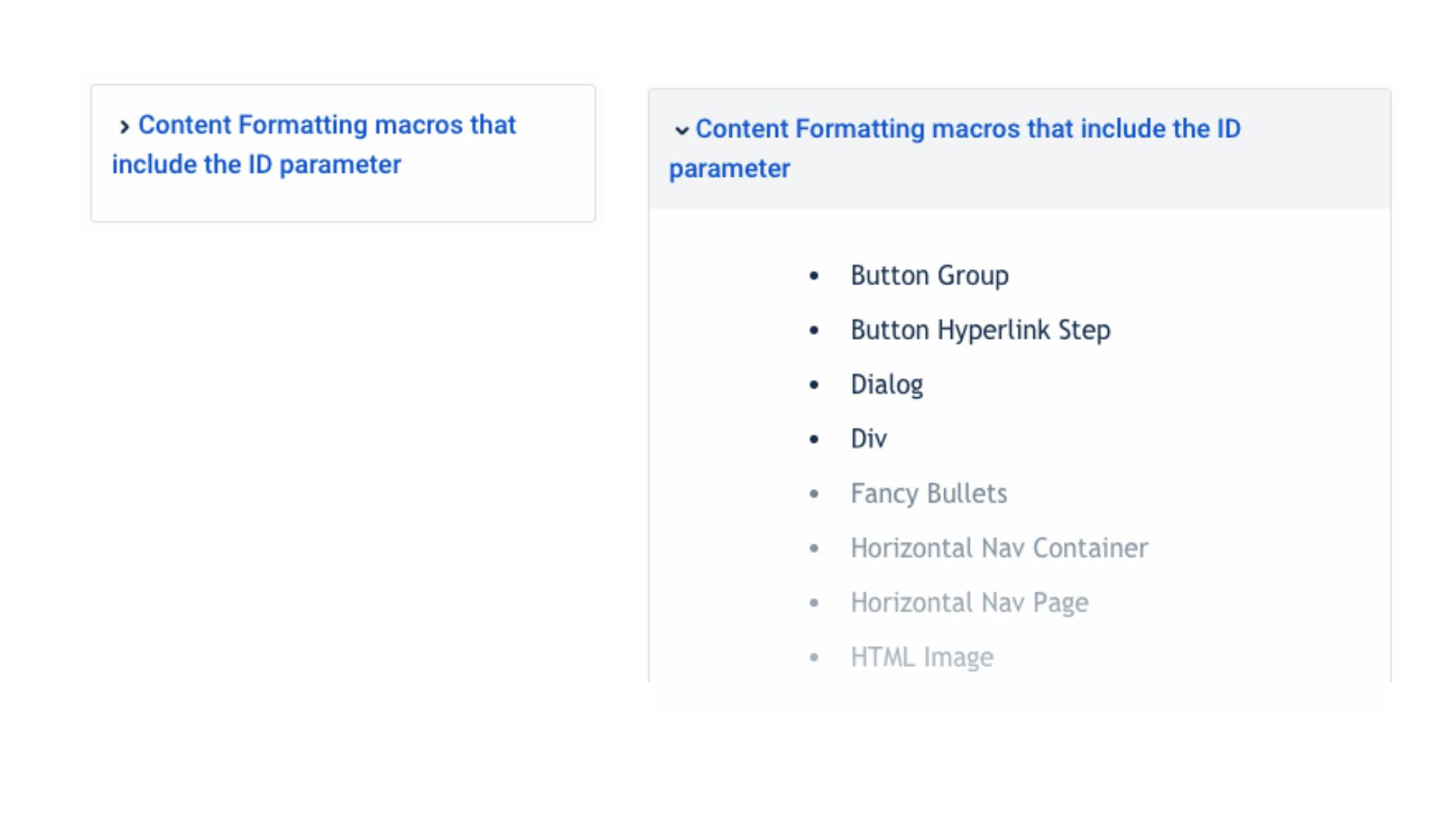This screenshot has width=1456, height=819.
Task: Select the Fancy Bullets list item
Action: 929,494
